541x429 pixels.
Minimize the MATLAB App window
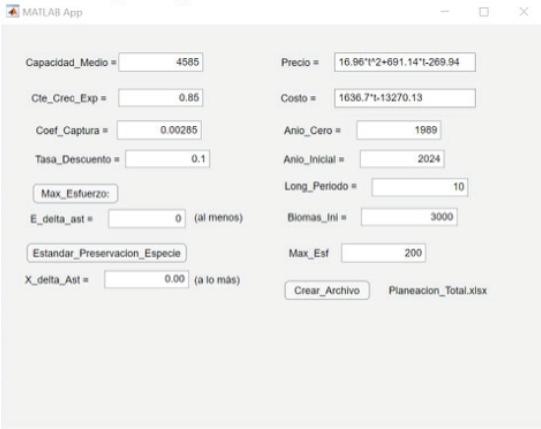(445, 11)
